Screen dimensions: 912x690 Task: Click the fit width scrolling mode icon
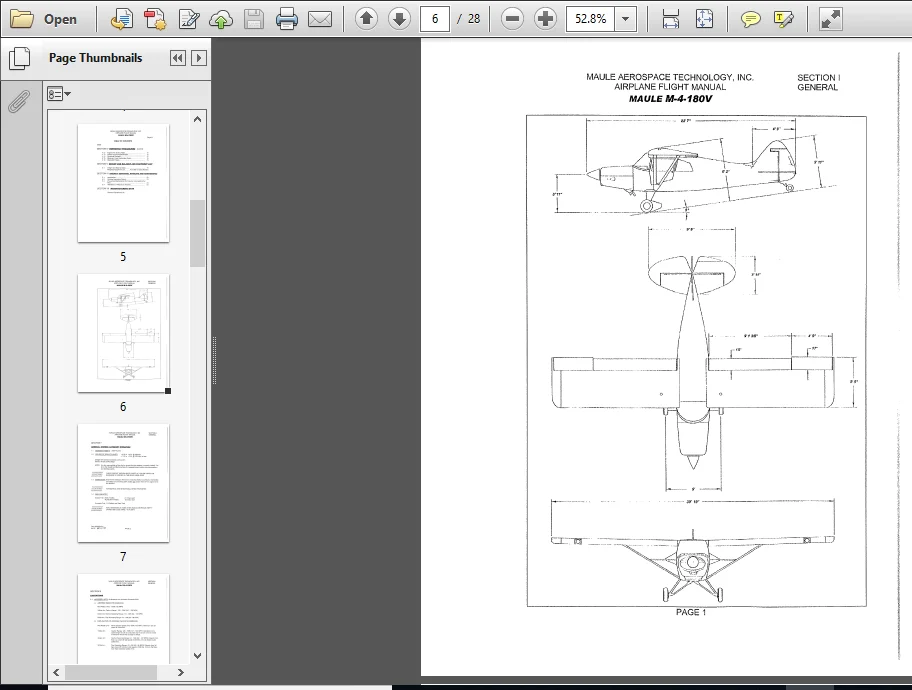(671, 19)
